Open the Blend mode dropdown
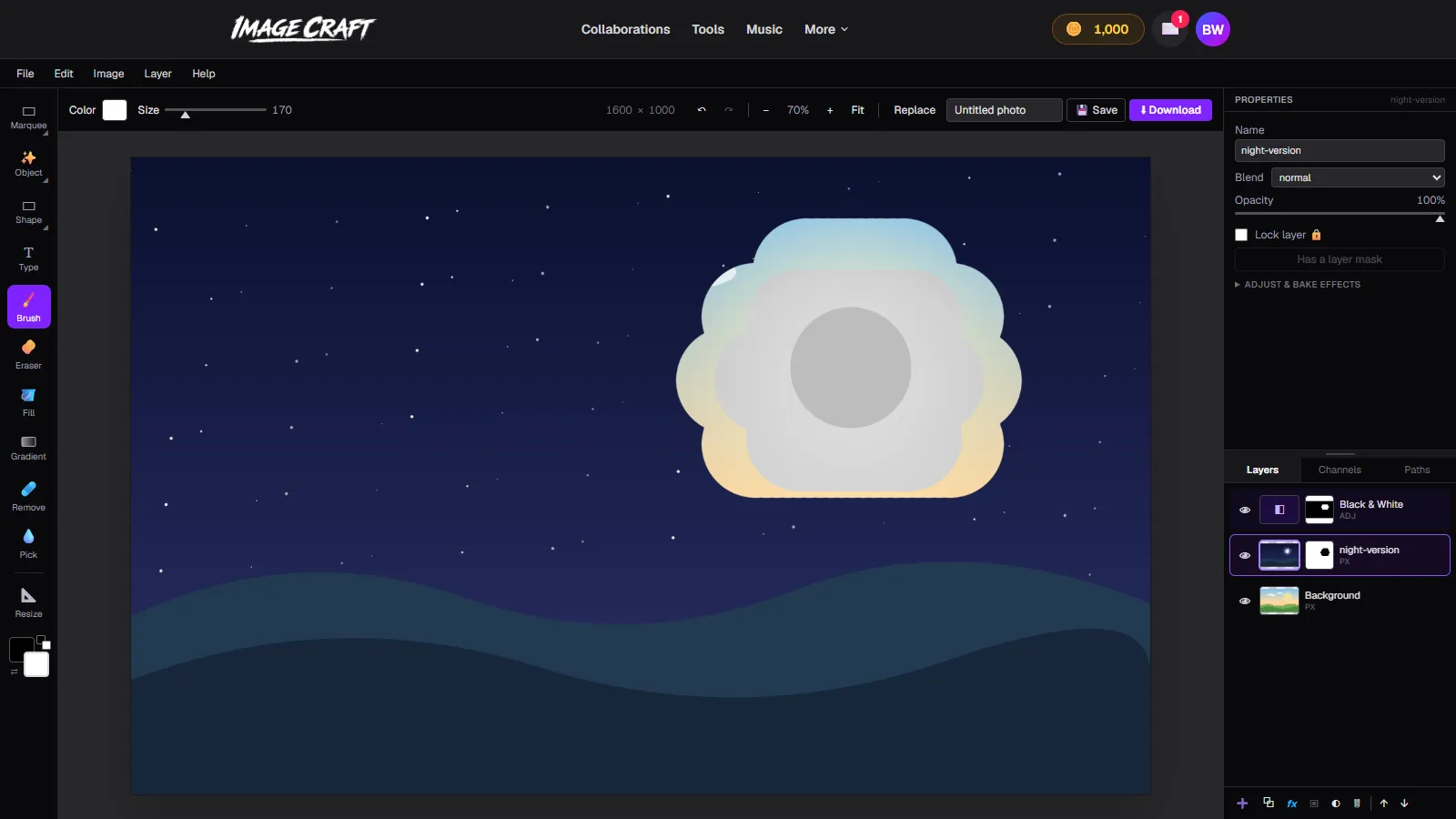Image resolution: width=1456 pixels, height=819 pixels. point(1358,177)
